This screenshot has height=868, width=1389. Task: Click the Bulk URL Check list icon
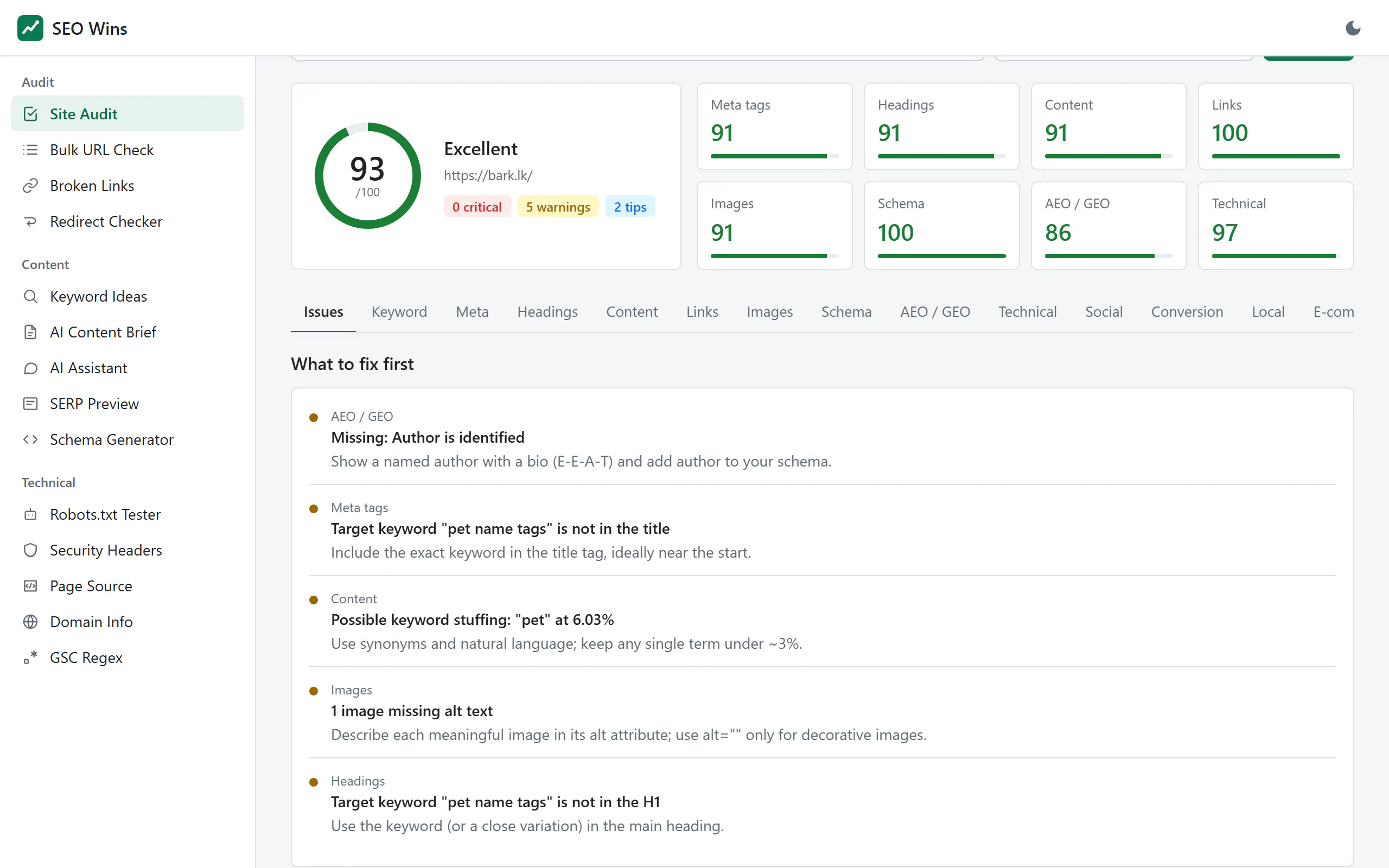(x=30, y=150)
